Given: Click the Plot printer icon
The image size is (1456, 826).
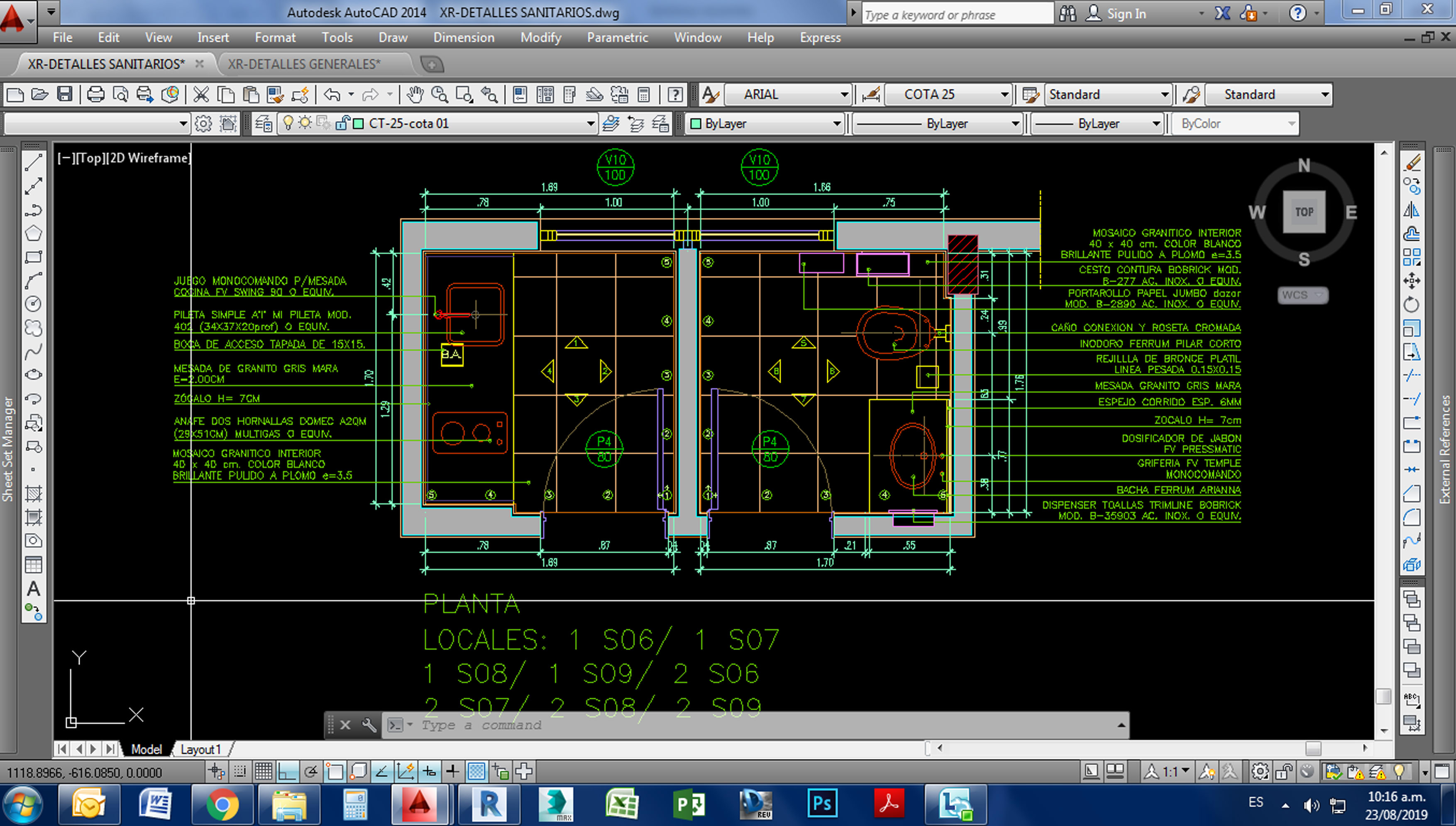Looking at the screenshot, I should click(95, 95).
